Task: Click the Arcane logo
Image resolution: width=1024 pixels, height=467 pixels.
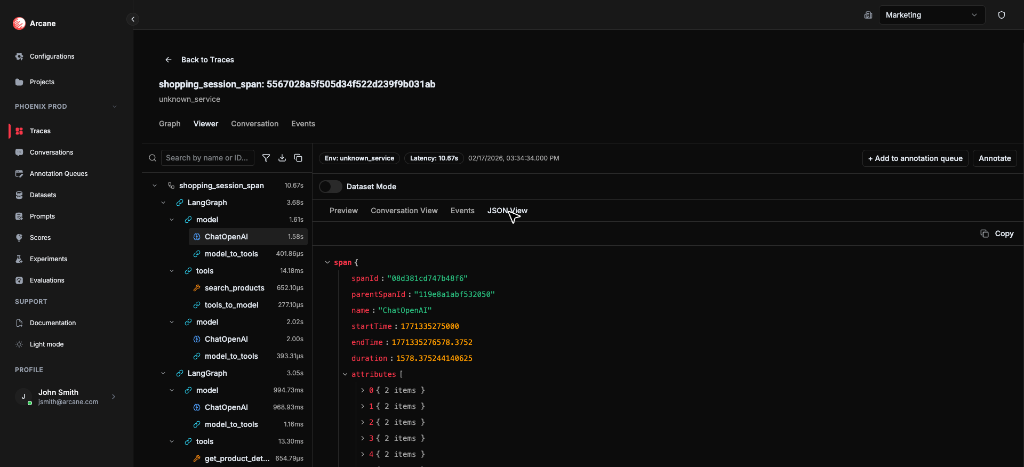Action: pos(18,24)
